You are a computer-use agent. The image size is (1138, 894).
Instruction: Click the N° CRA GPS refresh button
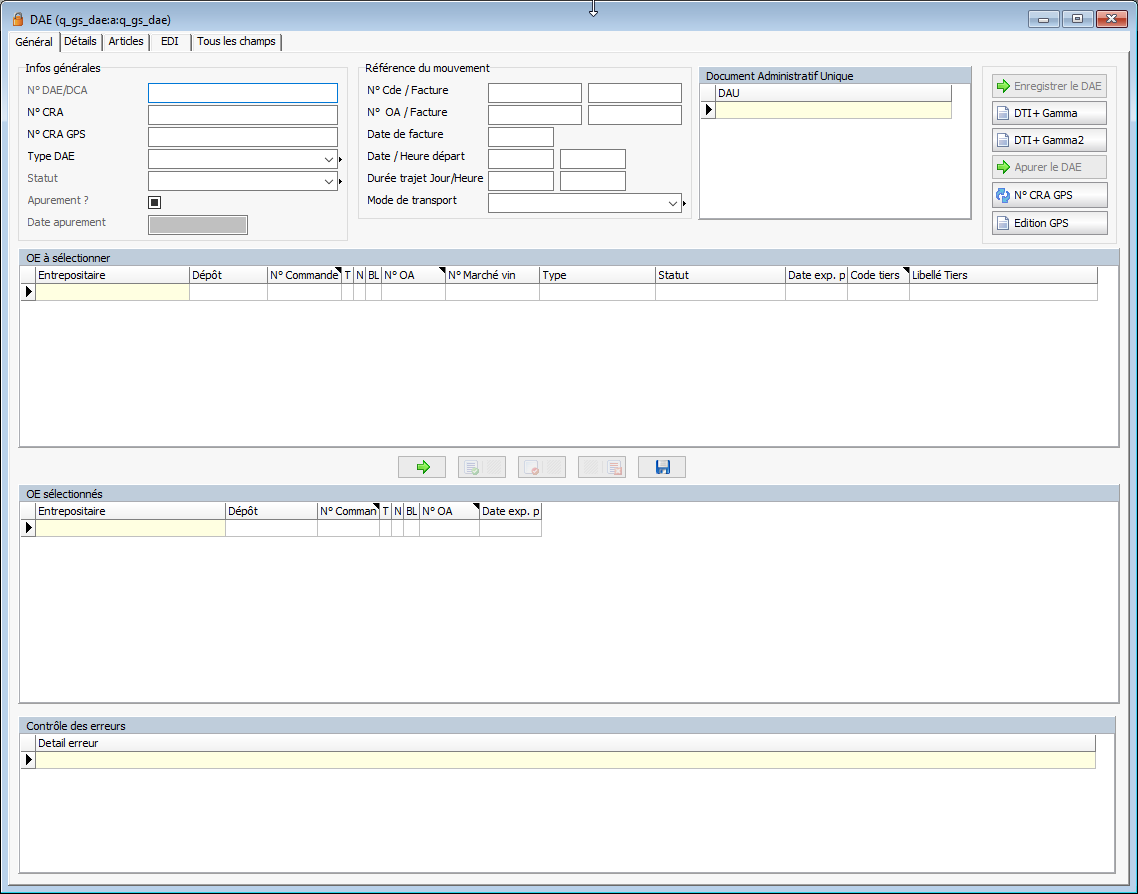pos(1049,195)
